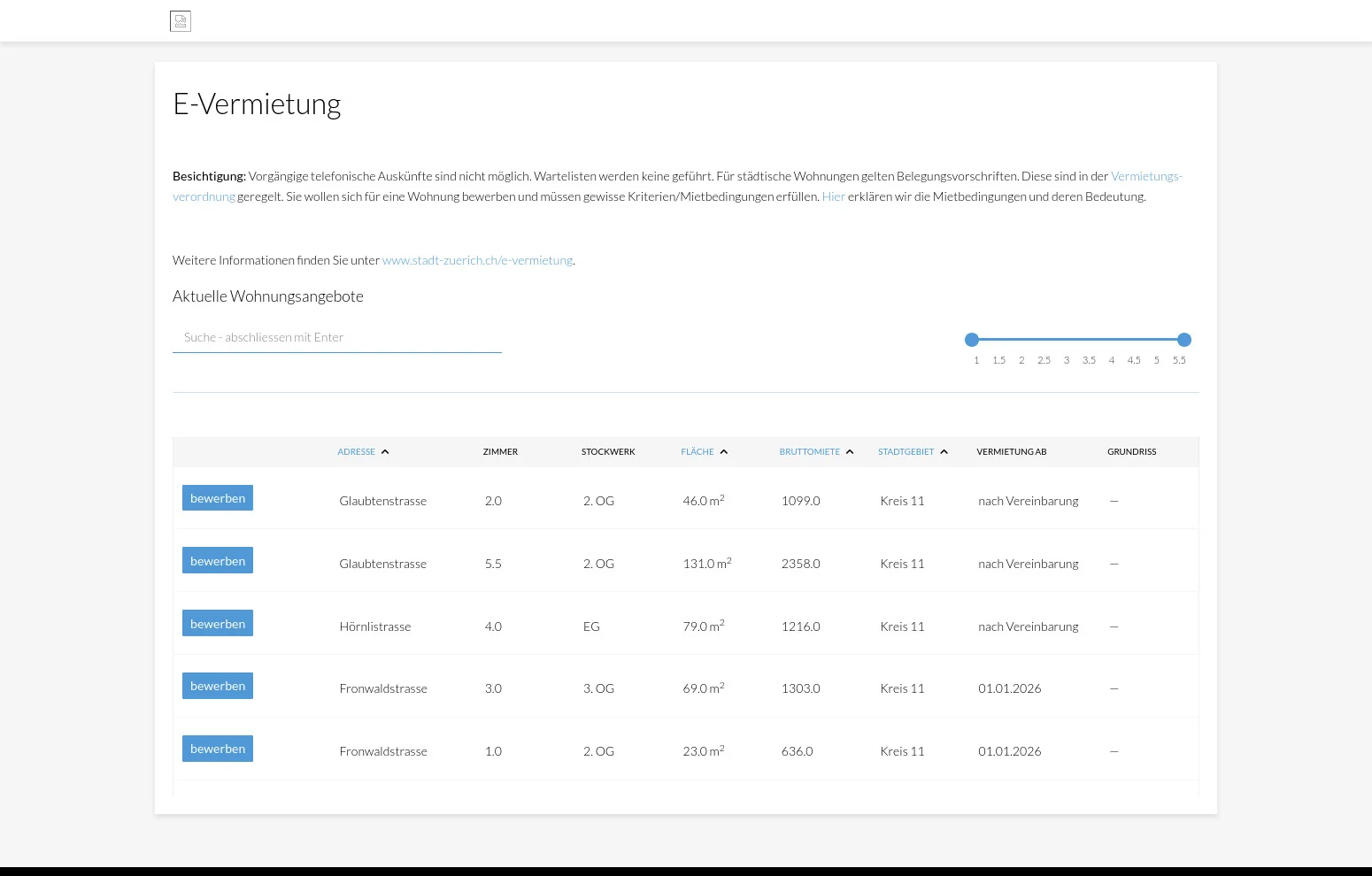Sort by Adresse column header
This screenshot has width=1372, height=876.
pyautogui.click(x=356, y=452)
